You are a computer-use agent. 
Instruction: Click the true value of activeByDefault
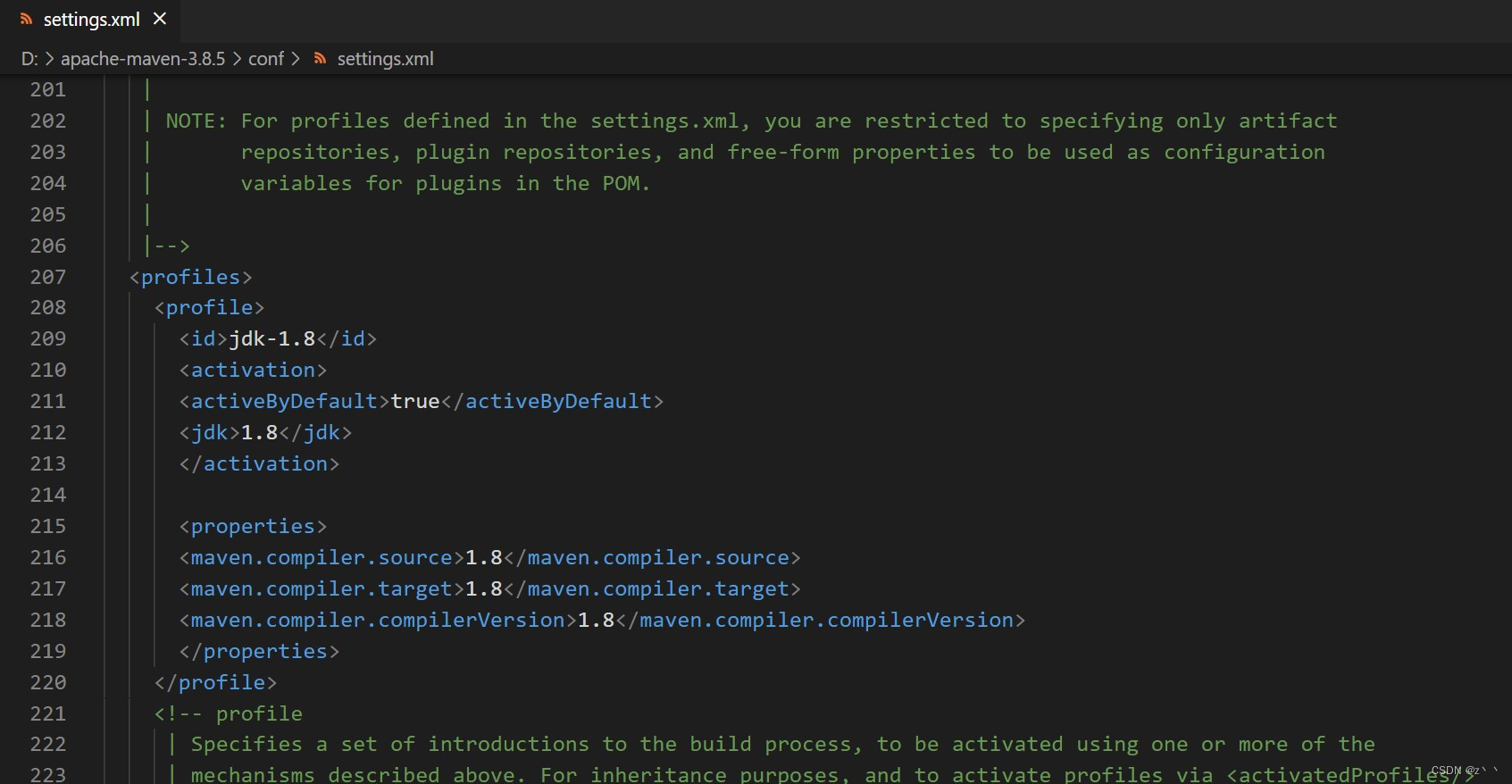click(415, 401)
